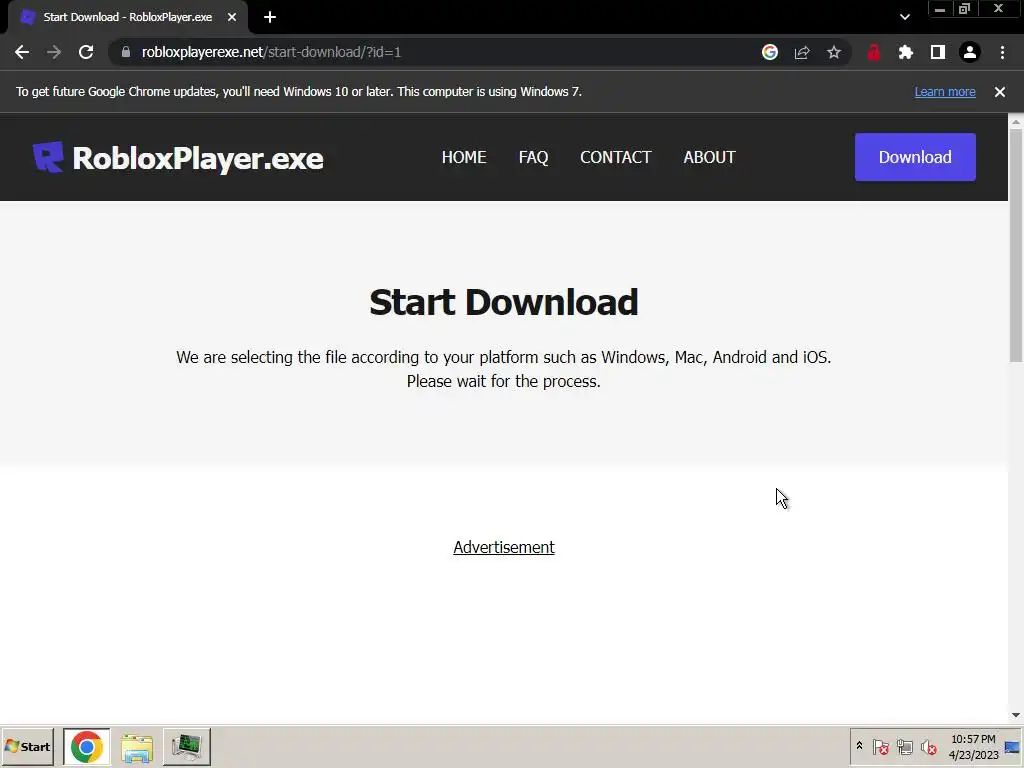The height and width of the screenshot is (768, 1024).
Task: Toggle the browser side panel
Action: [938, 52]
